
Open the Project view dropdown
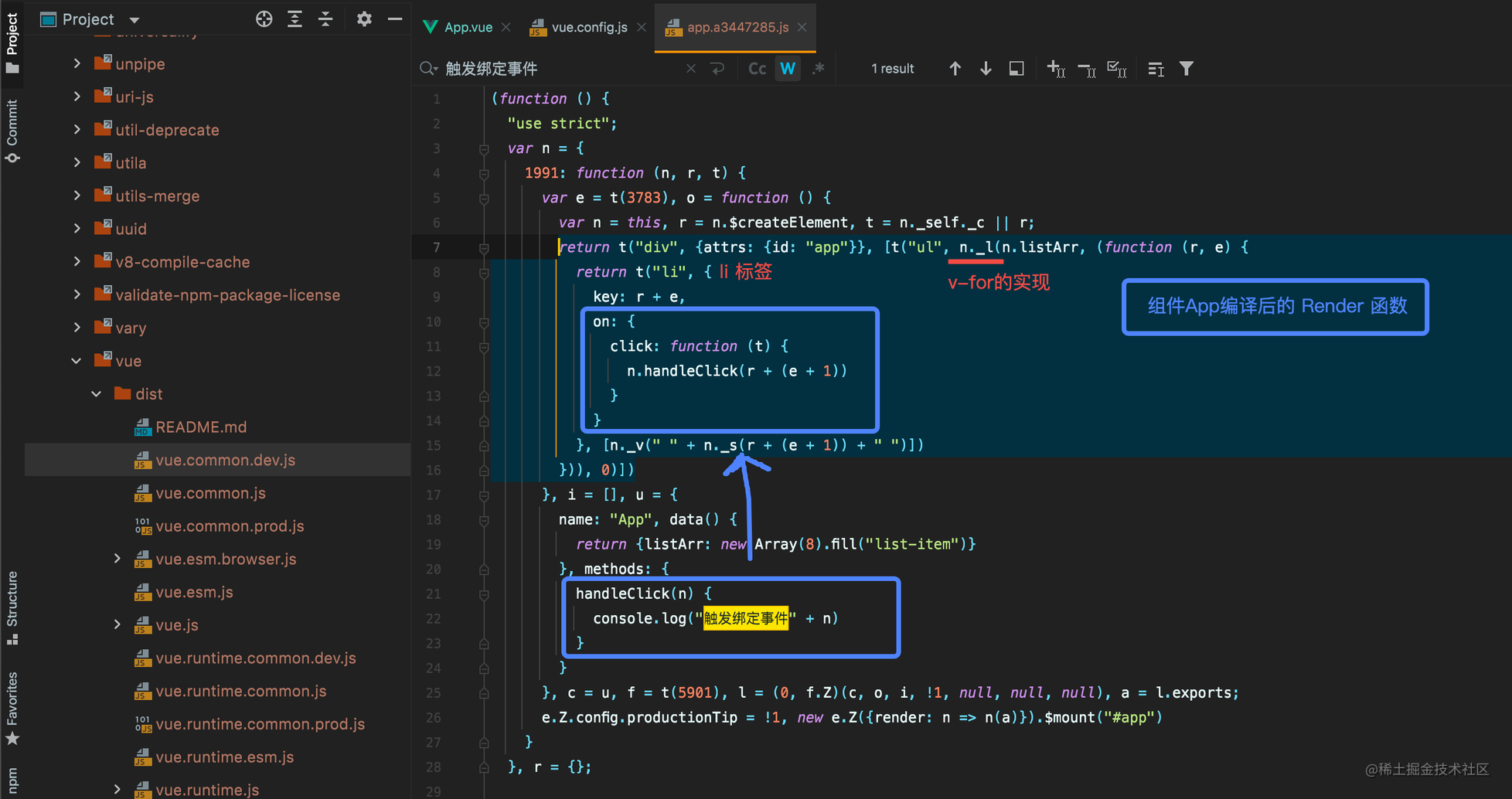(135, 19)
